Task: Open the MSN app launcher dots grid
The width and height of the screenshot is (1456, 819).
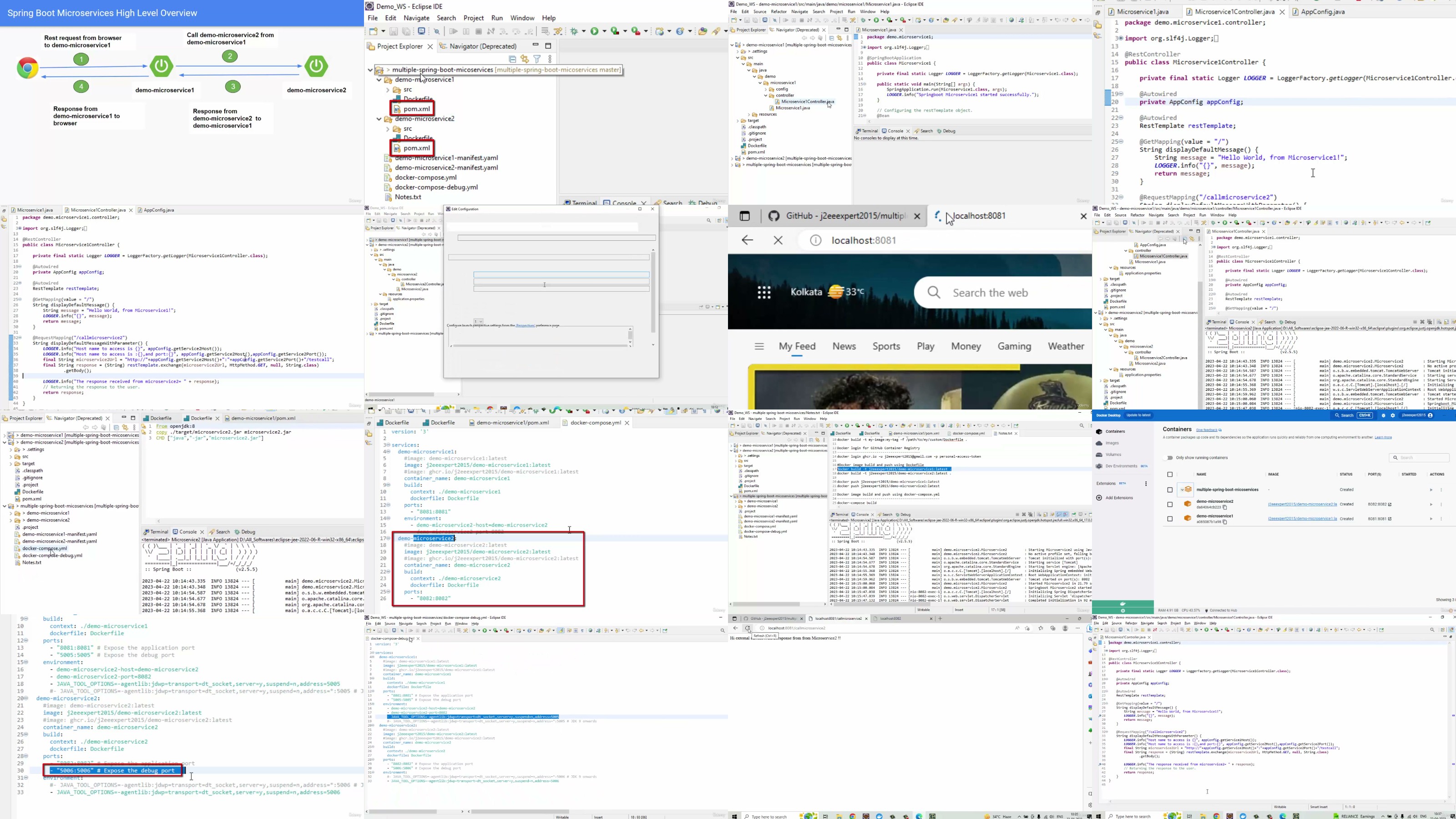Action: [764, 292]
